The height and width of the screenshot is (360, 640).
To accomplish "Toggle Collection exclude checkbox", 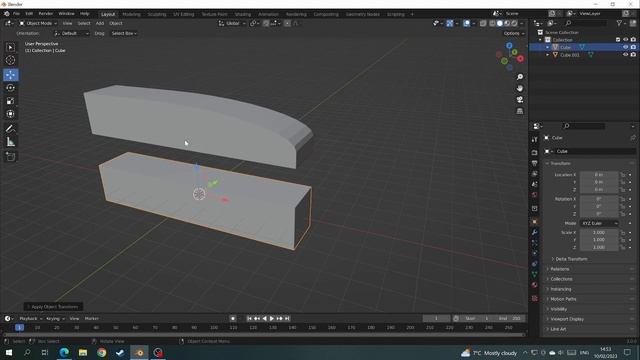I will click(x=618, y=40).
